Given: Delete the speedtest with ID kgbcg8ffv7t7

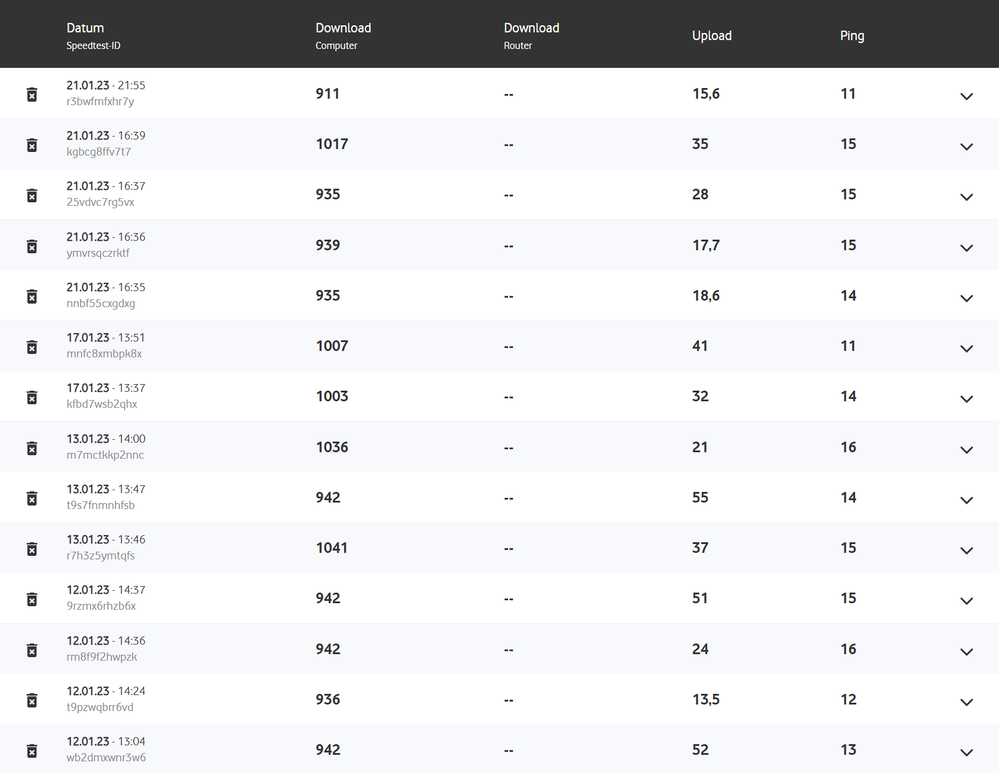Looking at the screenshot, I should pos(32,145).
